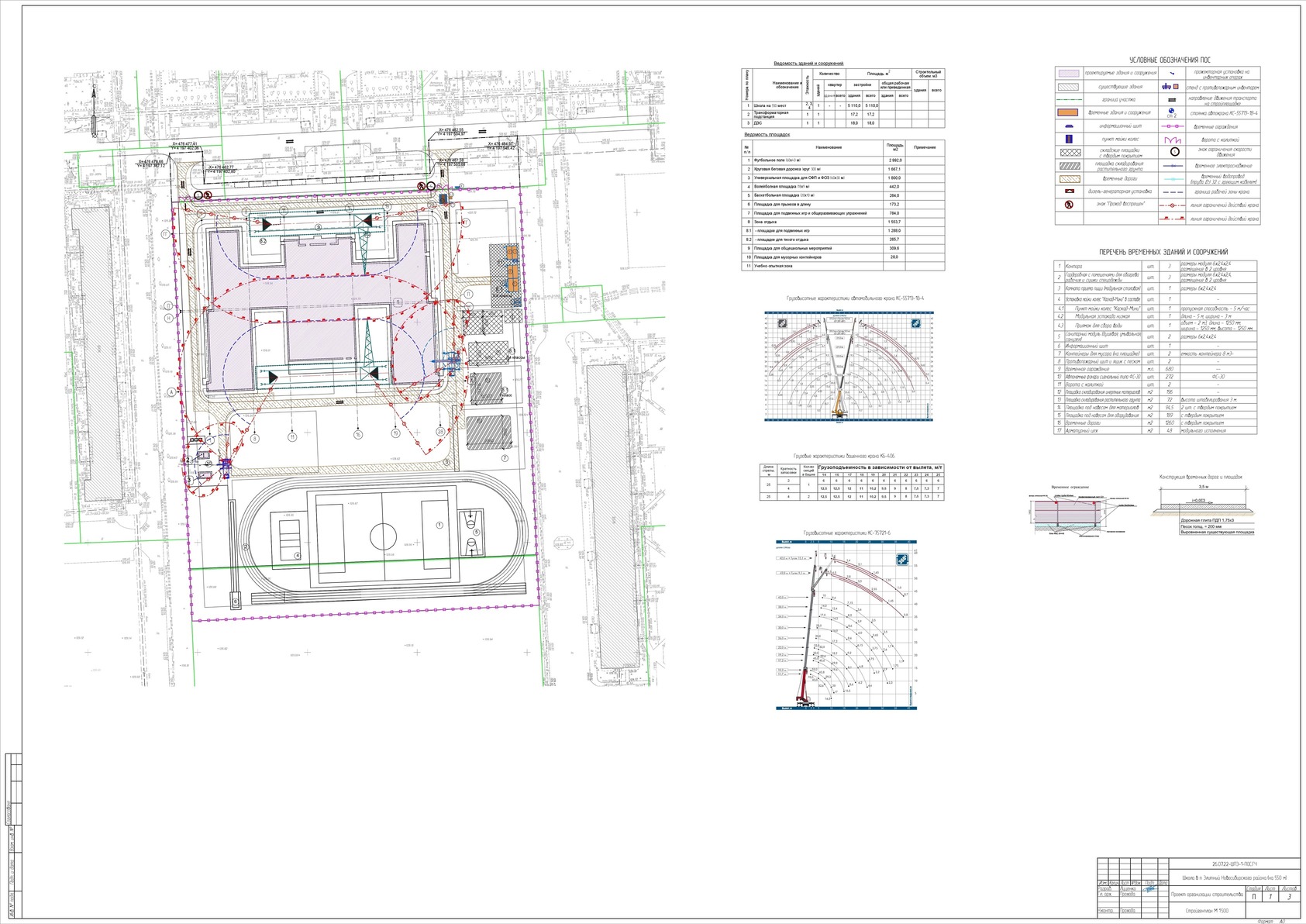Click the 'Стройгенплан М 1:500' title block cell
1306x924 pixels.
click(x=1206, y=910)
